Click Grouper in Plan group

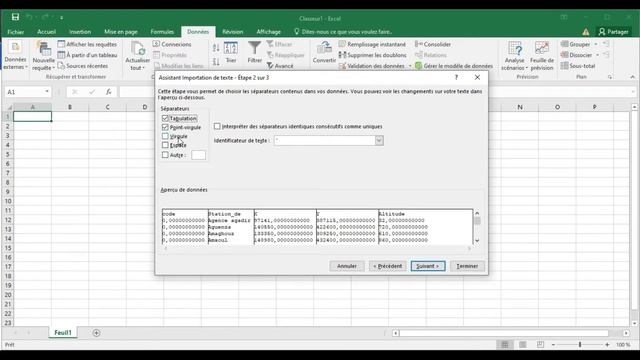[x=576, y=44]
